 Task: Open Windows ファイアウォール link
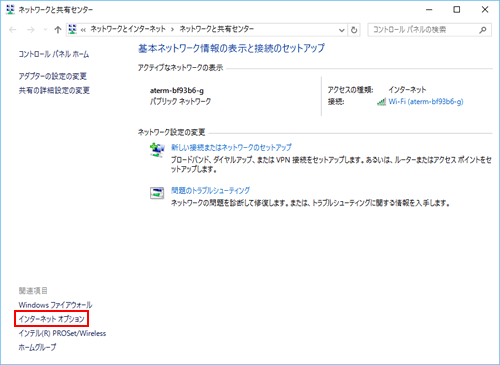[x=55, y=305]
